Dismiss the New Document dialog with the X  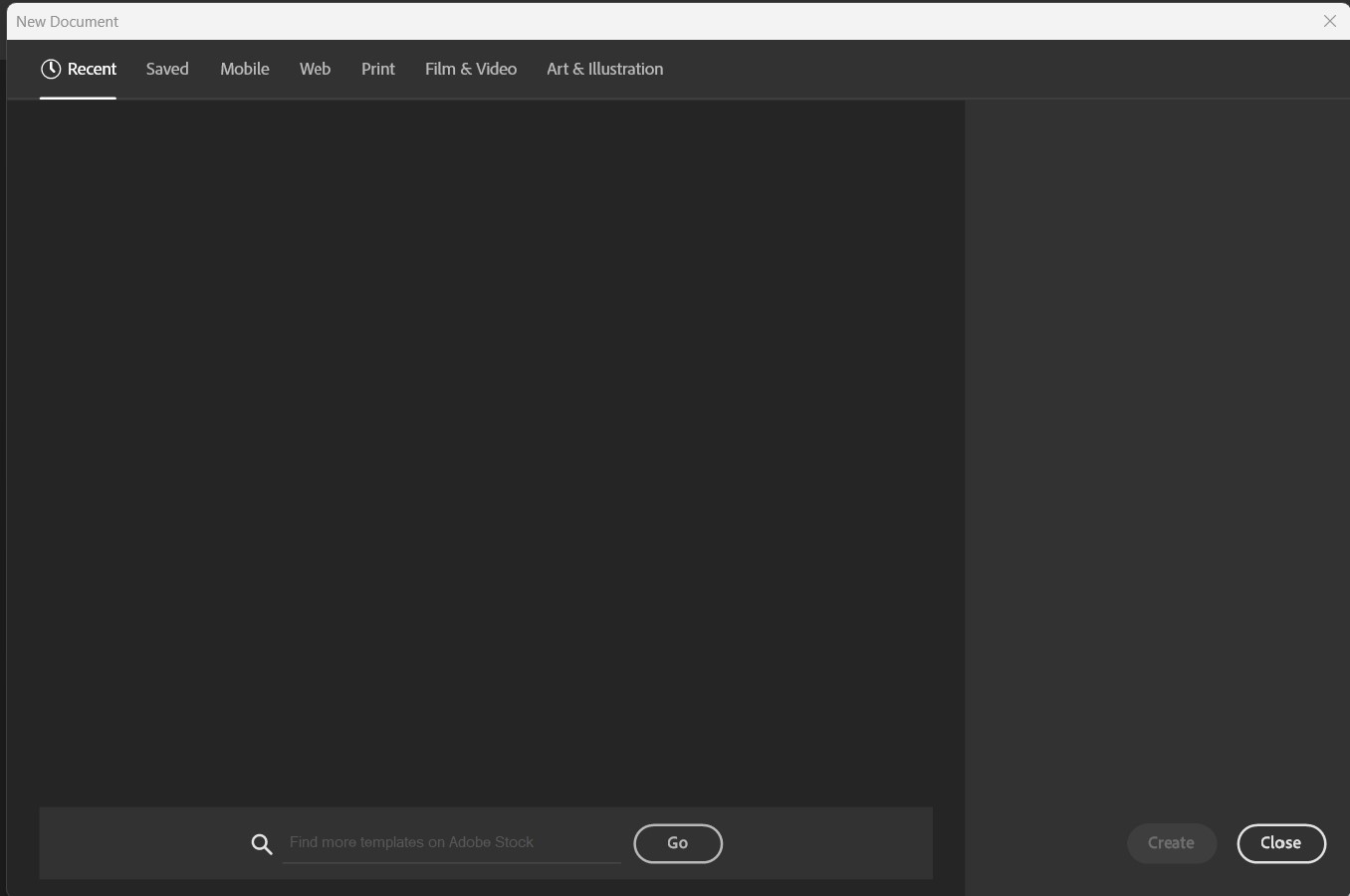pyautogui.click(x=1329, y=21)
